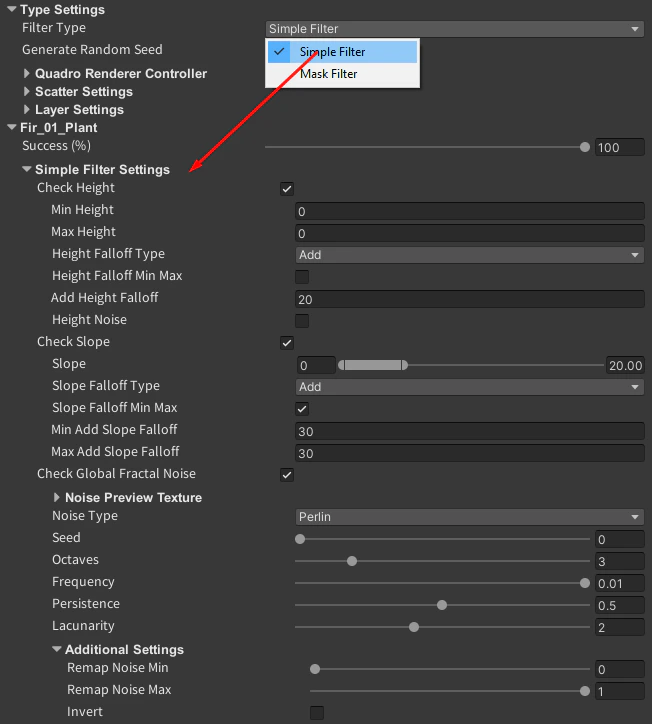This screenshot has height=724, width=652.
Task: Enable the Invert checkbox
Action: click(x=317, y=712)
